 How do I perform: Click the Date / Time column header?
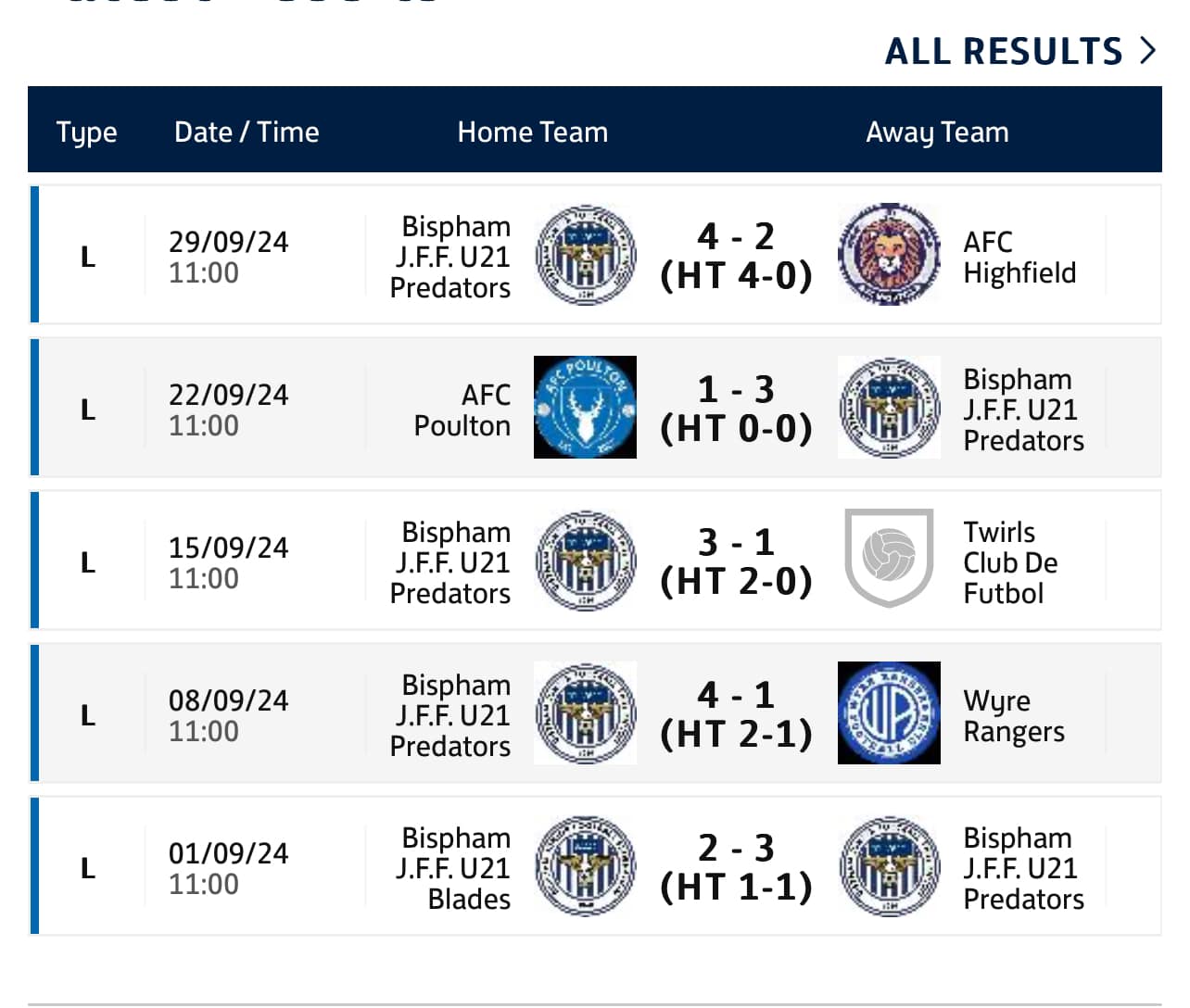247,132
